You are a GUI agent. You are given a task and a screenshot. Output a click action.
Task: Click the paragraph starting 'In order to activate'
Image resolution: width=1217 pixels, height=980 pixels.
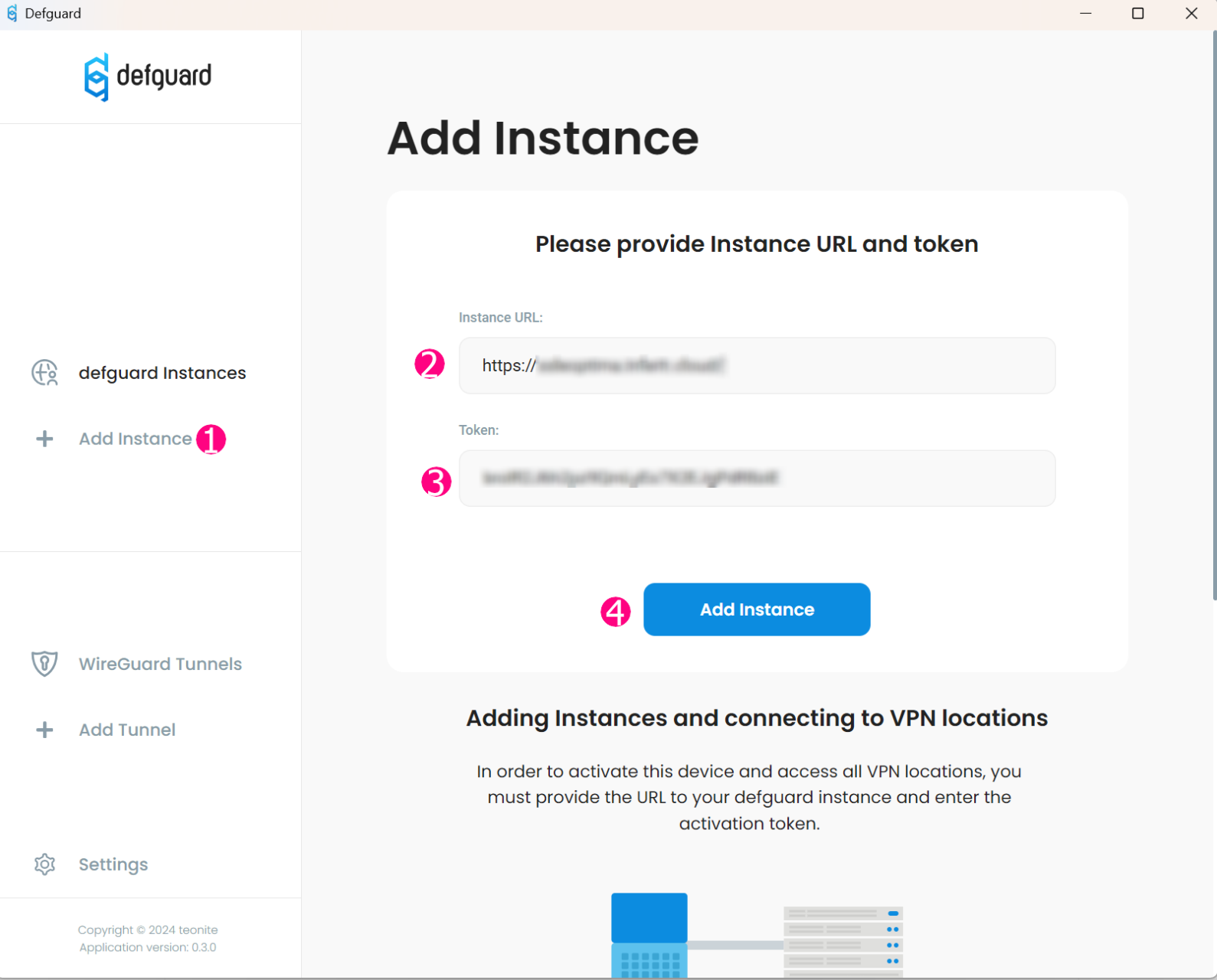tap(749, 797)
